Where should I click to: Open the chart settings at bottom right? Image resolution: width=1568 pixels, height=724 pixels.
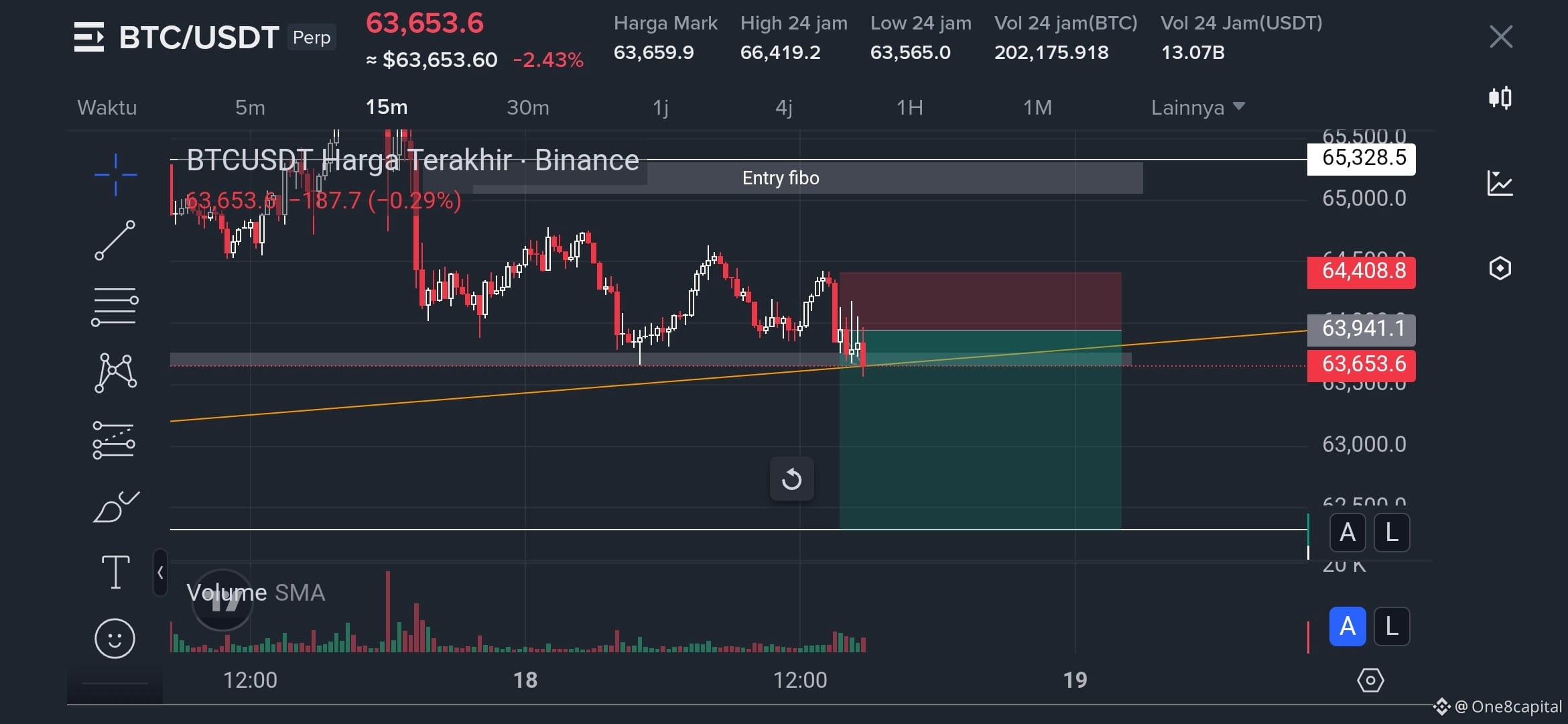[x=1370, y=680]
